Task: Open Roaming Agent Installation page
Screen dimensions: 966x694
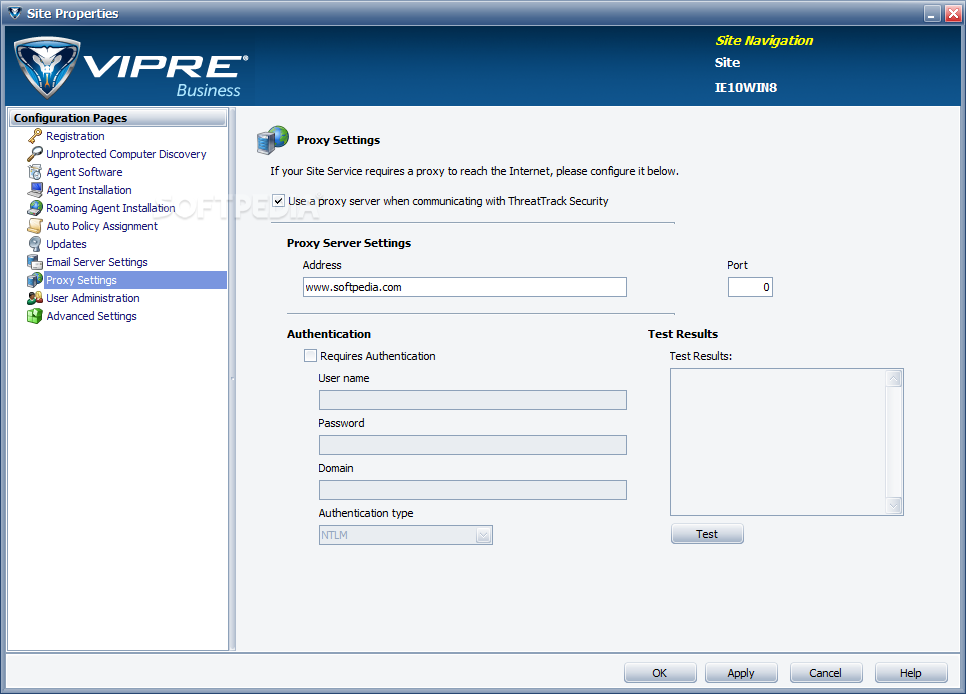Action: 111,208
